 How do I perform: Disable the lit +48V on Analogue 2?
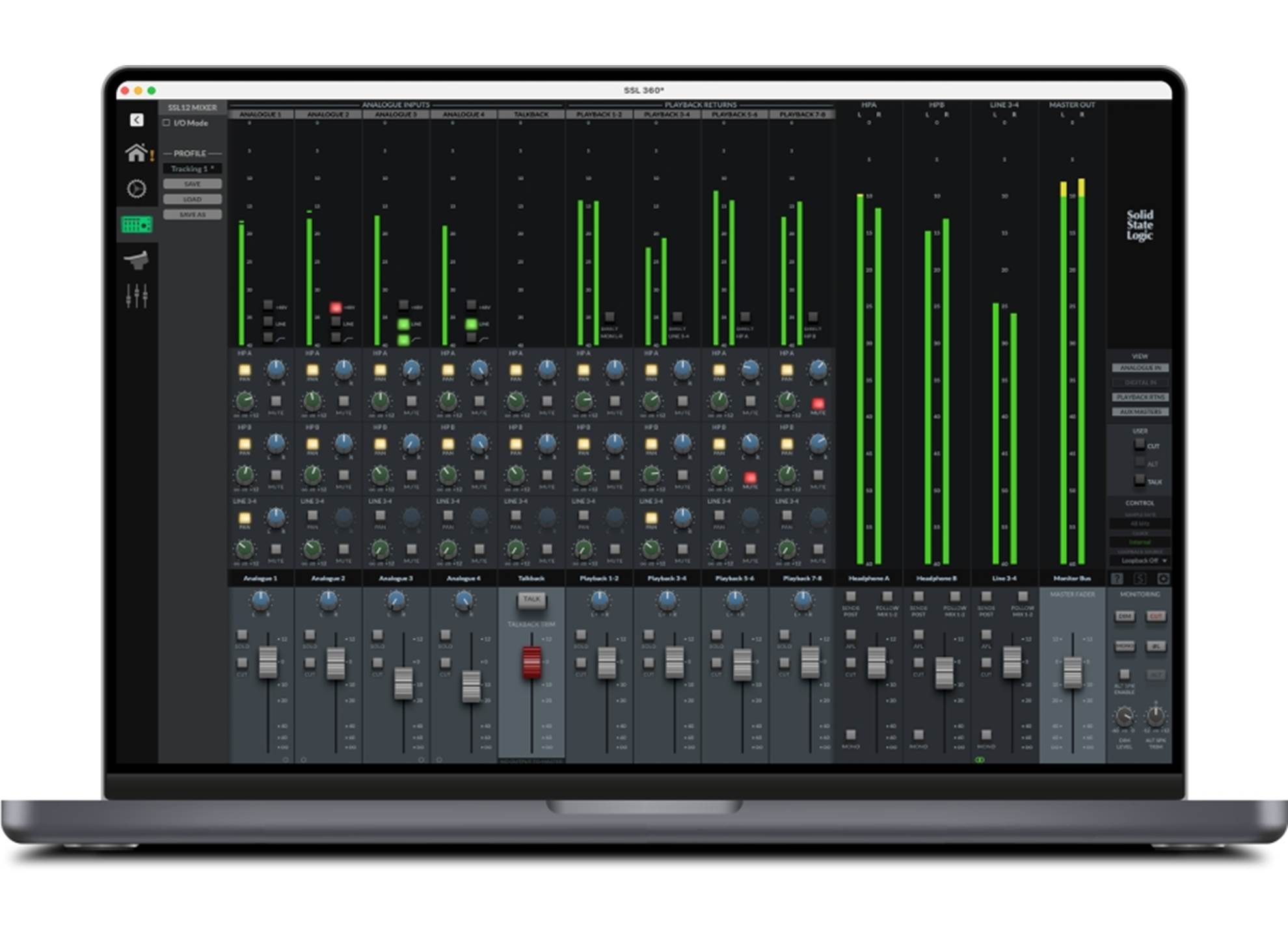click(336, 306)
